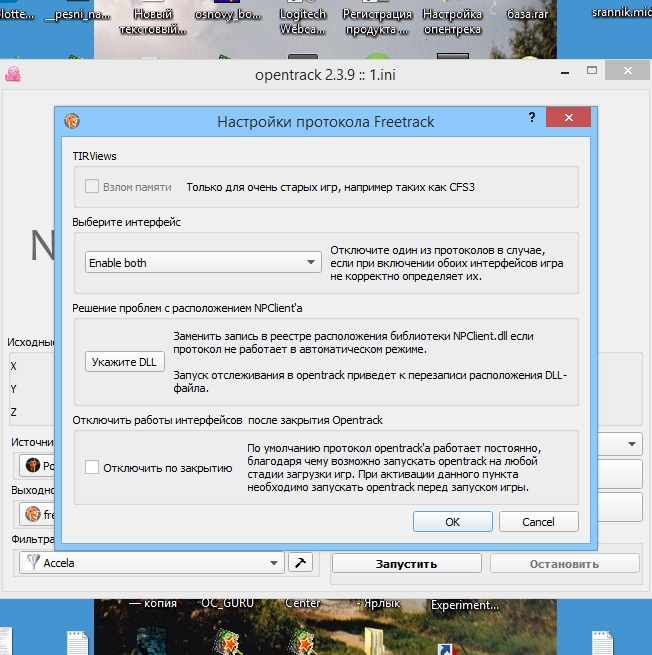The height and width of the screenshot is (655, 652).
Task: Click 'Выберите интерфейс' section label
Action: tap(126, 222)
